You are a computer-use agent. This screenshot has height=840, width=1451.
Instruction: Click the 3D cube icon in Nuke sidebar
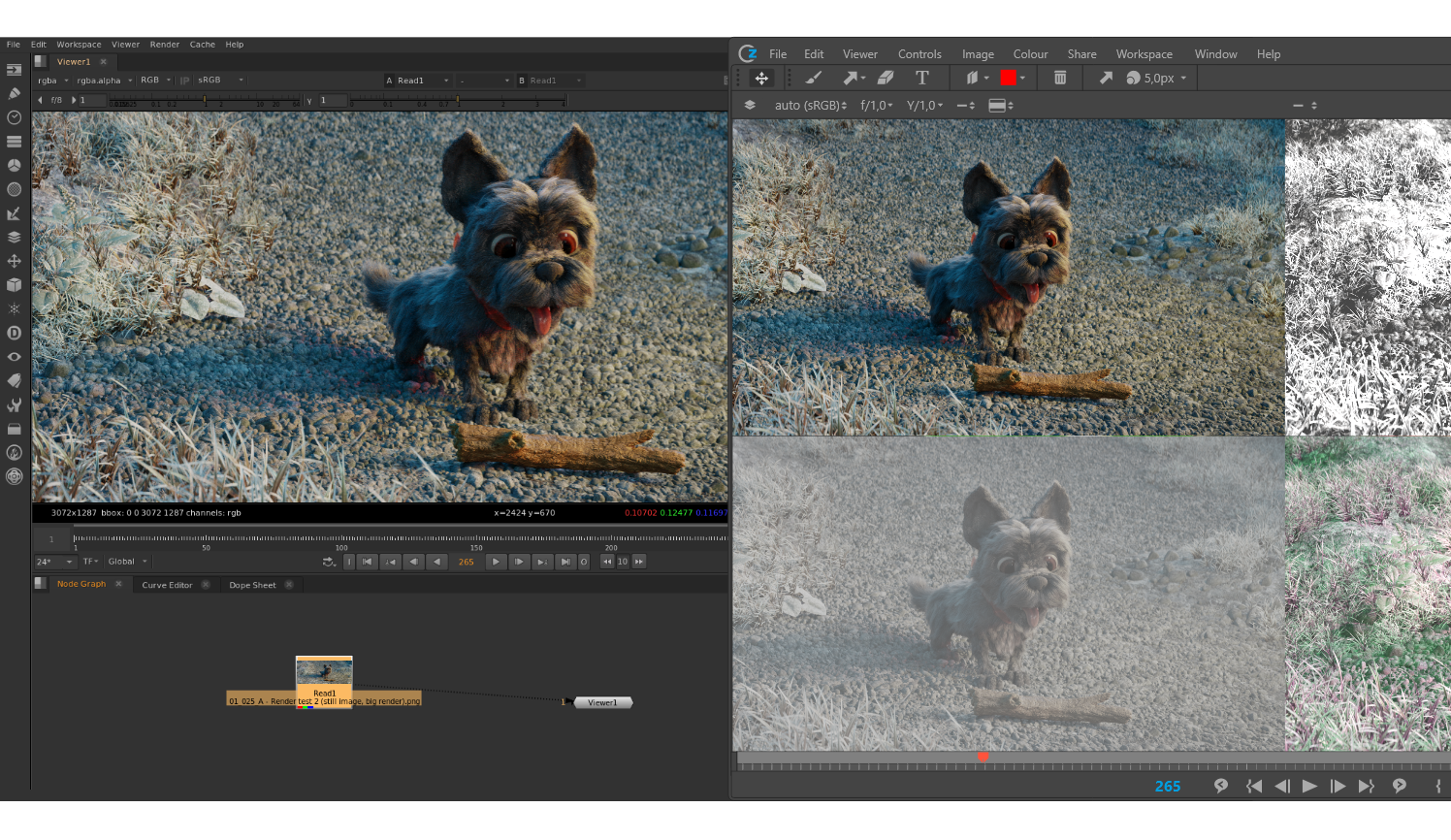14,285
